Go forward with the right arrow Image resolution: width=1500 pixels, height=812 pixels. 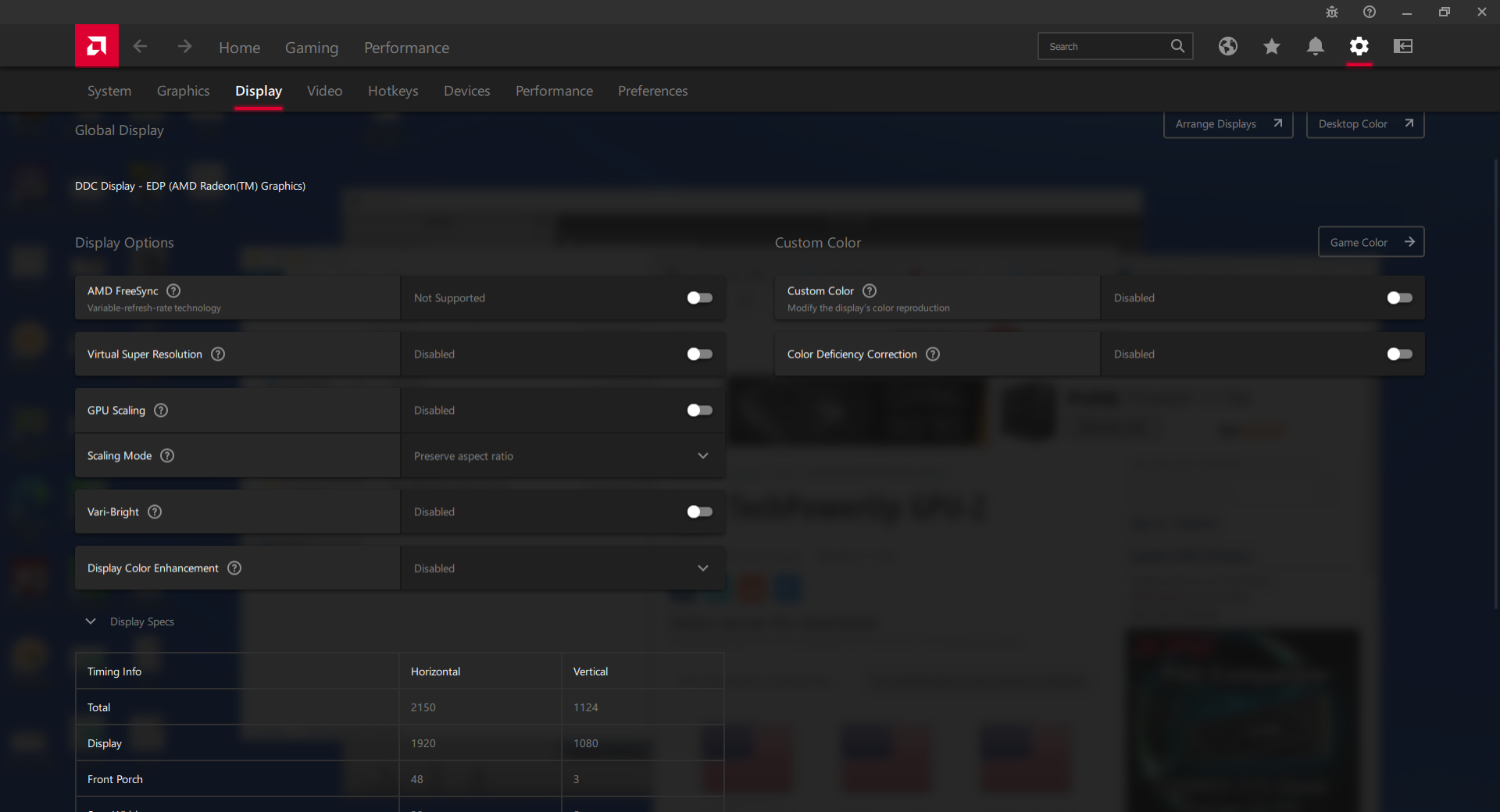point(184,47)
